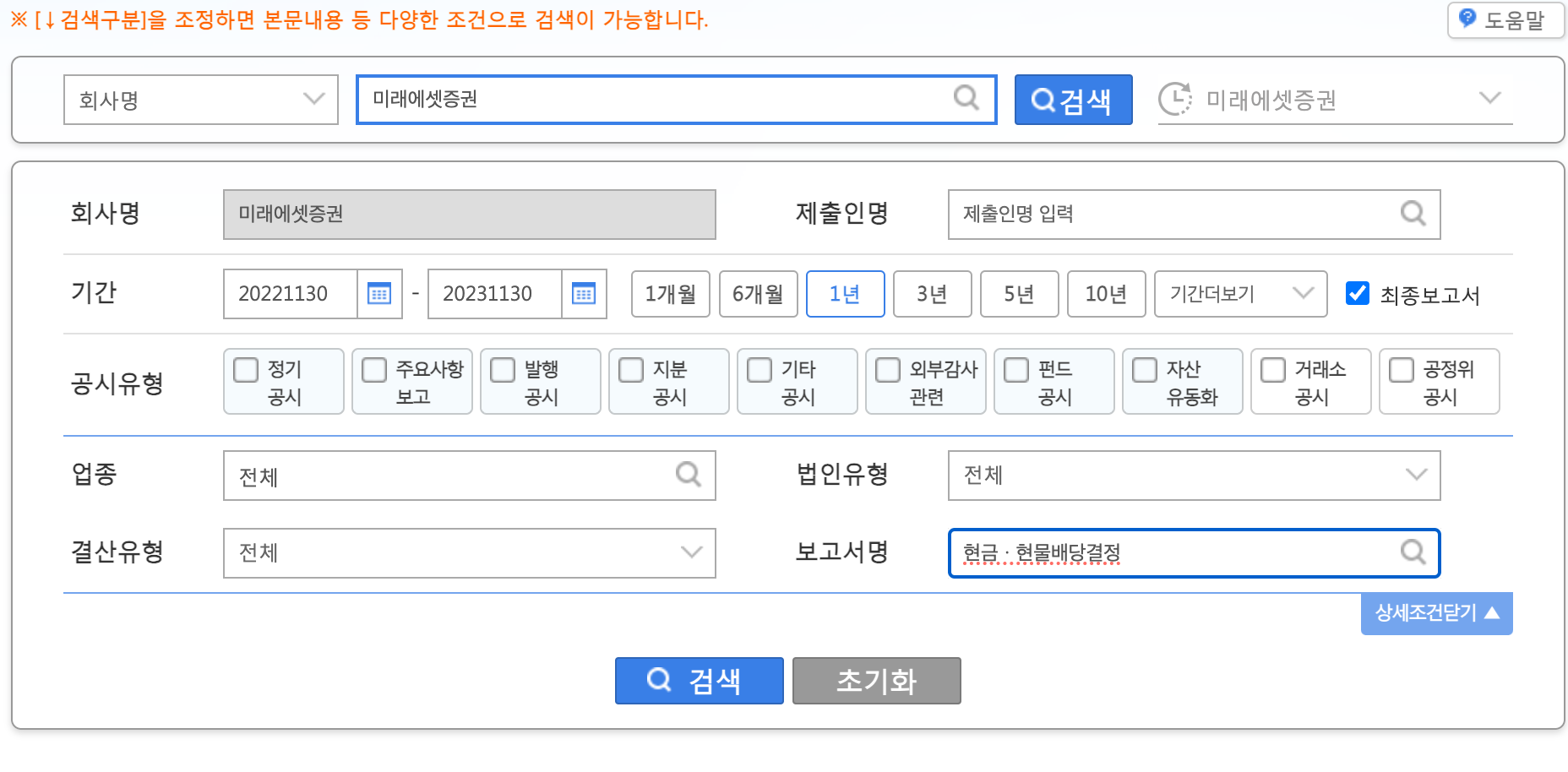Collapse details with 상세조건닫기

[x=1436, y=613]
